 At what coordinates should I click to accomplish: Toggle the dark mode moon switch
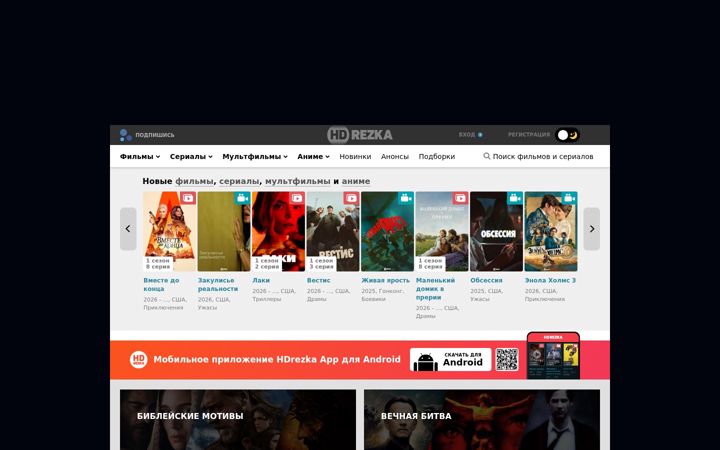pos(568,135)
